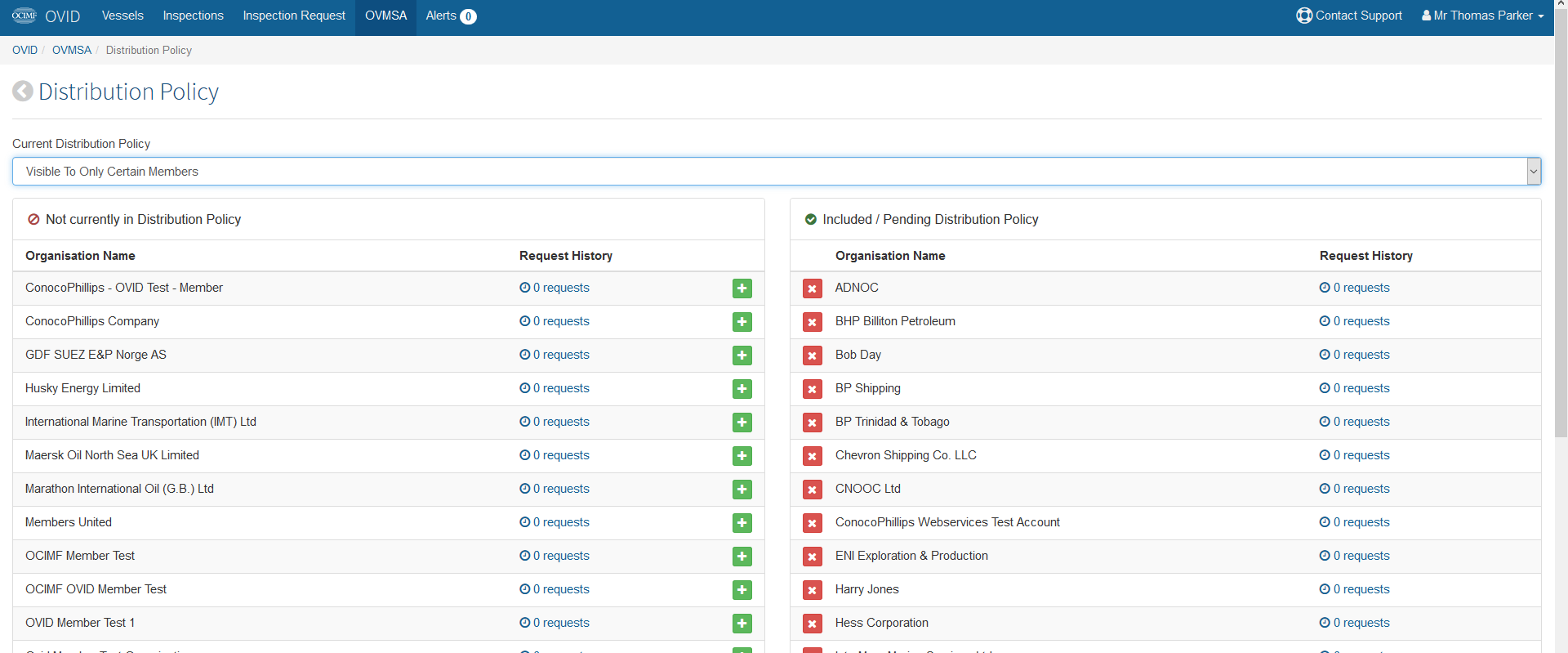The width and height of the screenshot is (1568, 653).
Task: Remove Hess Corporation with red X
Action: 812,624
